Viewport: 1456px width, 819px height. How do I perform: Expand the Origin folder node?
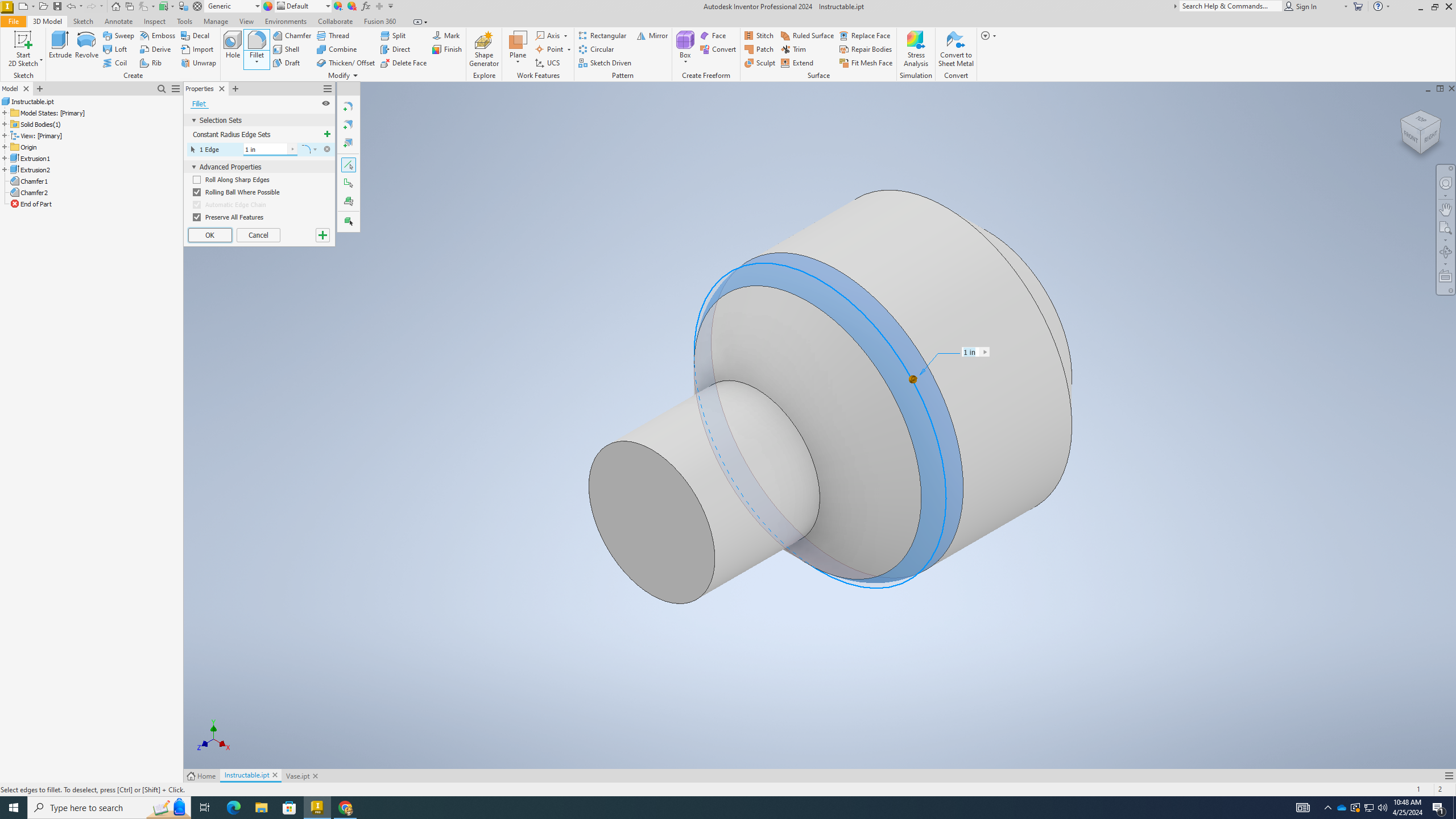[5, 147]
